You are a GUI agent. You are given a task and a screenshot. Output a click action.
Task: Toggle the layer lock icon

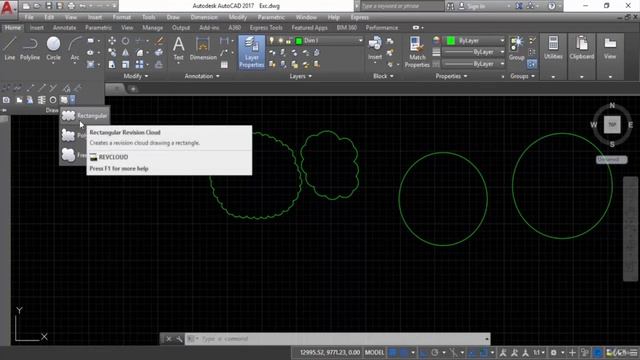coord(289,40)
